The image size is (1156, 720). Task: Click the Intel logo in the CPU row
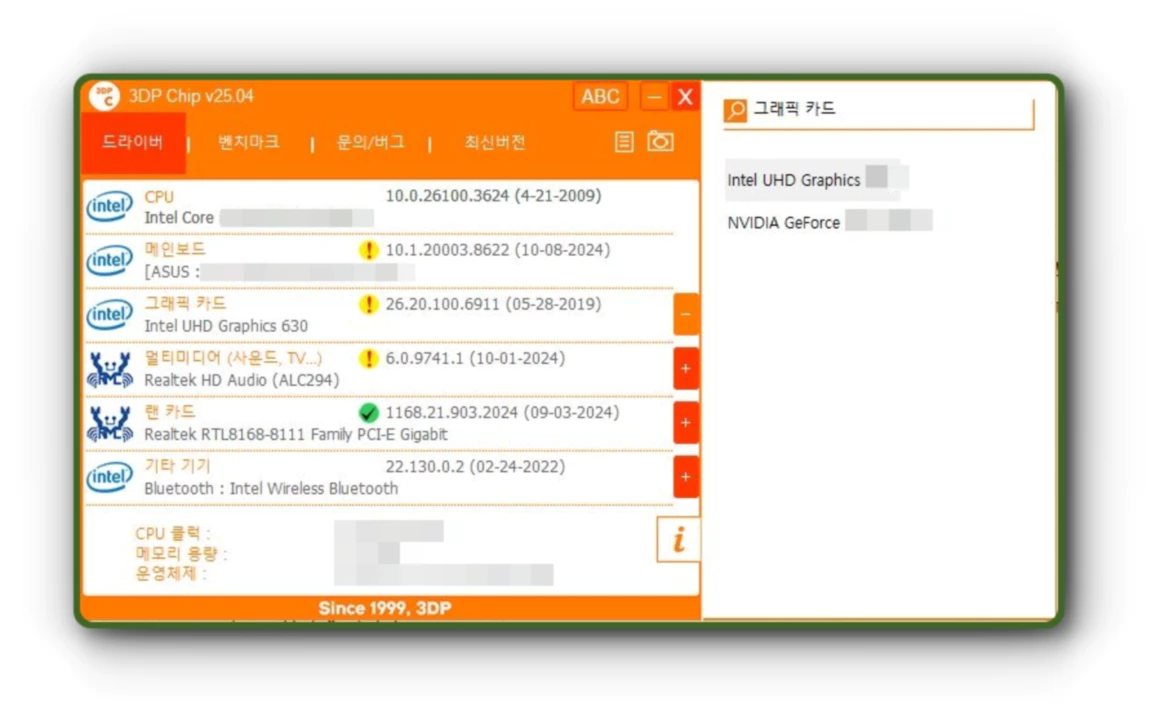pos(110,206)
